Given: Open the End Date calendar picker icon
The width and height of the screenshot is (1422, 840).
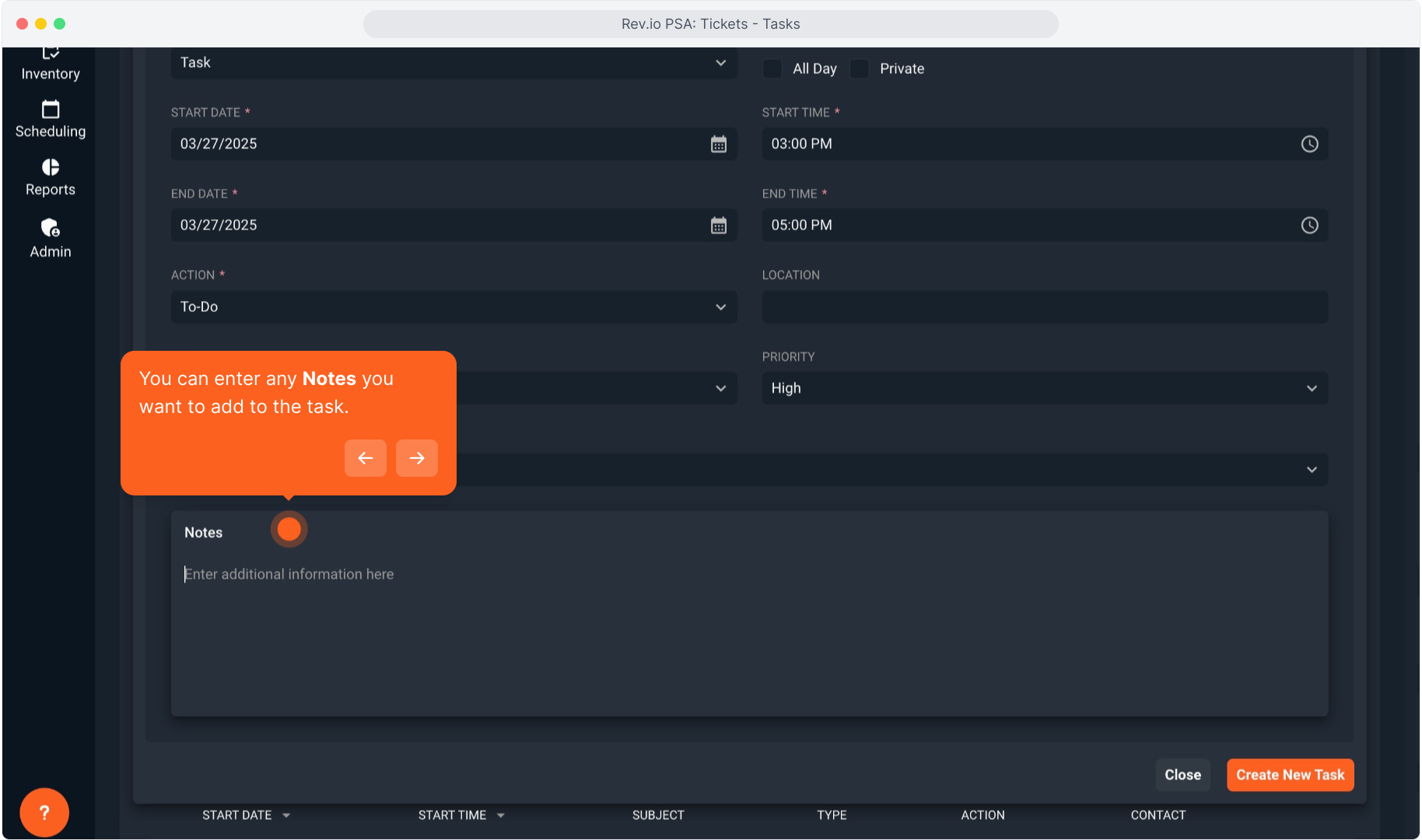Looking at the screenshot, I should tap(718, 226).
